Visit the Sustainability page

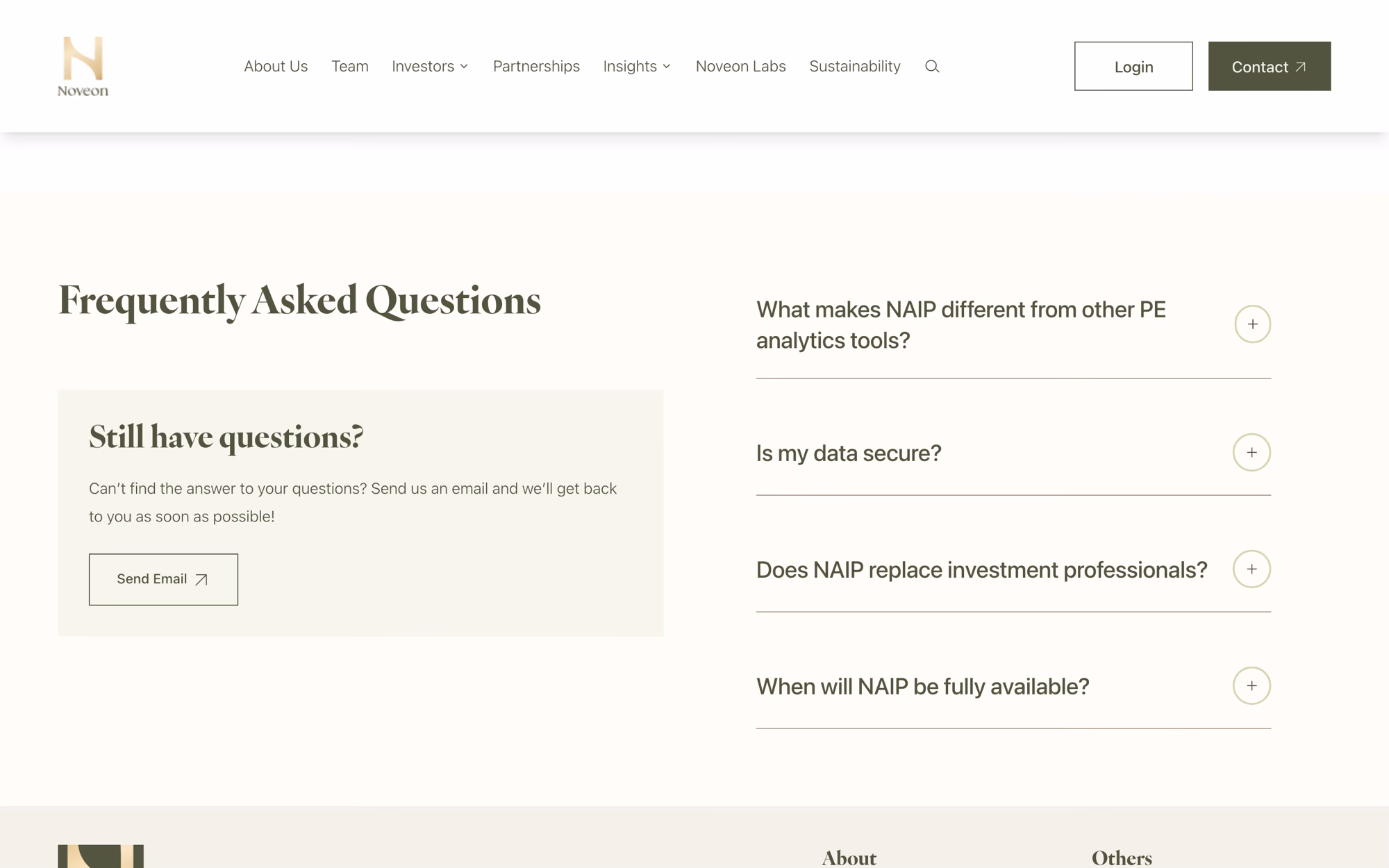855,66
